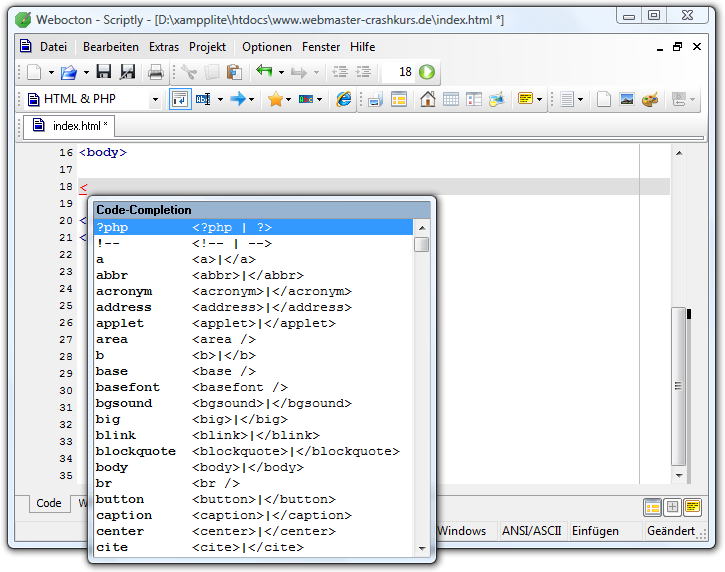The height and width of the screenshot is (572, 725).
Task: Click the Save file floppy icon
Action: point(103,72)
